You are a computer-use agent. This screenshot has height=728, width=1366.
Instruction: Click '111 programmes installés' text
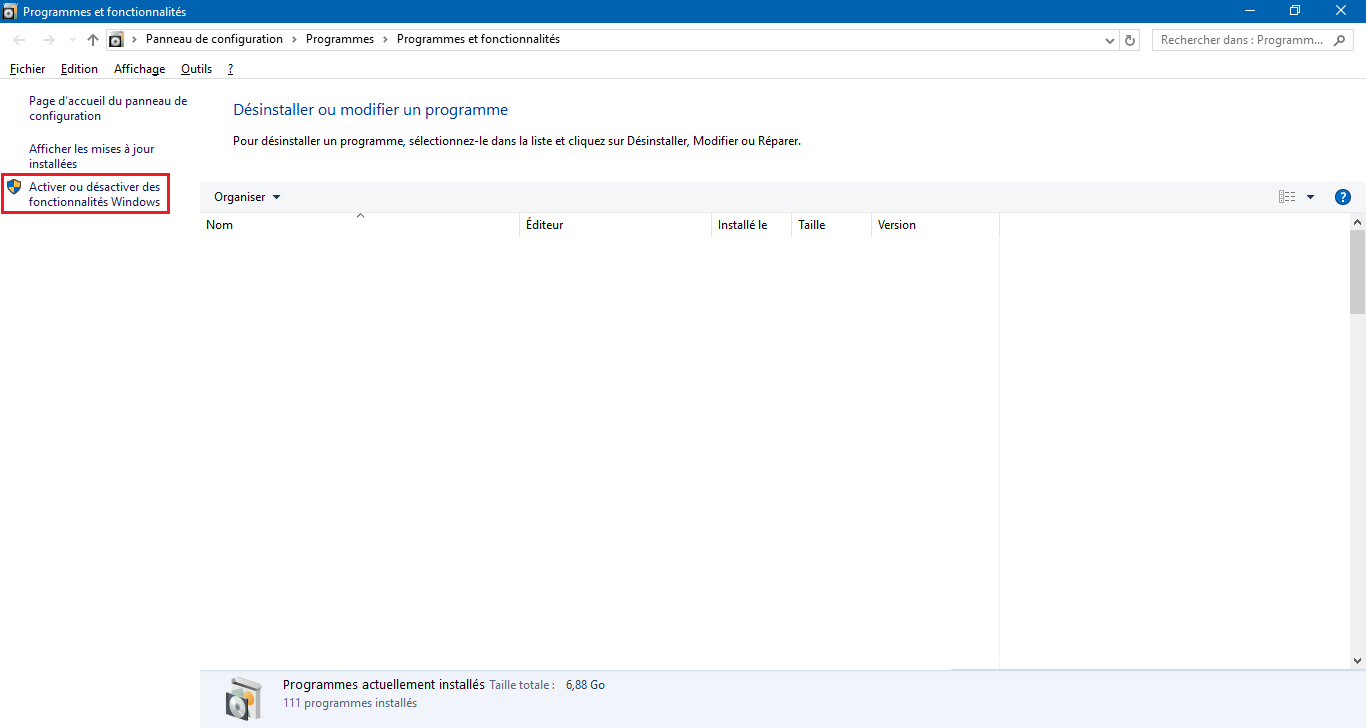[350, 703]
